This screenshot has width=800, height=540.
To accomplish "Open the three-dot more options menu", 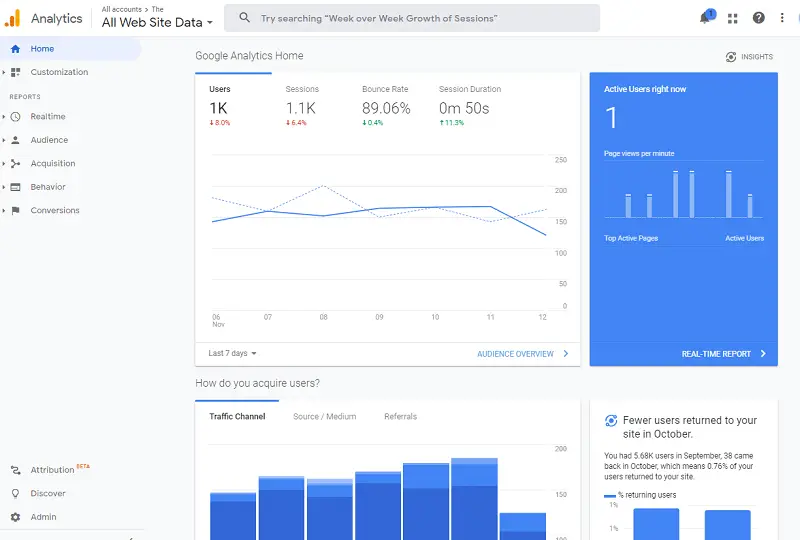I will click(x=782, y=18).
